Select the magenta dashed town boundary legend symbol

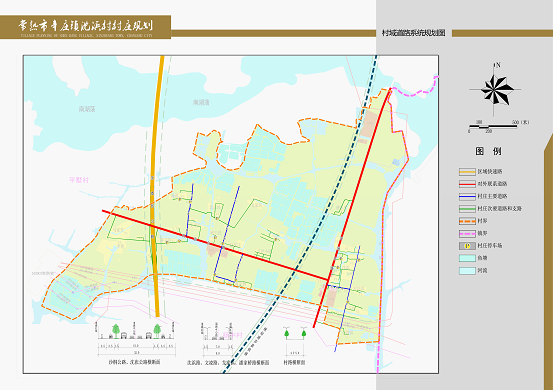pos(467,233)
